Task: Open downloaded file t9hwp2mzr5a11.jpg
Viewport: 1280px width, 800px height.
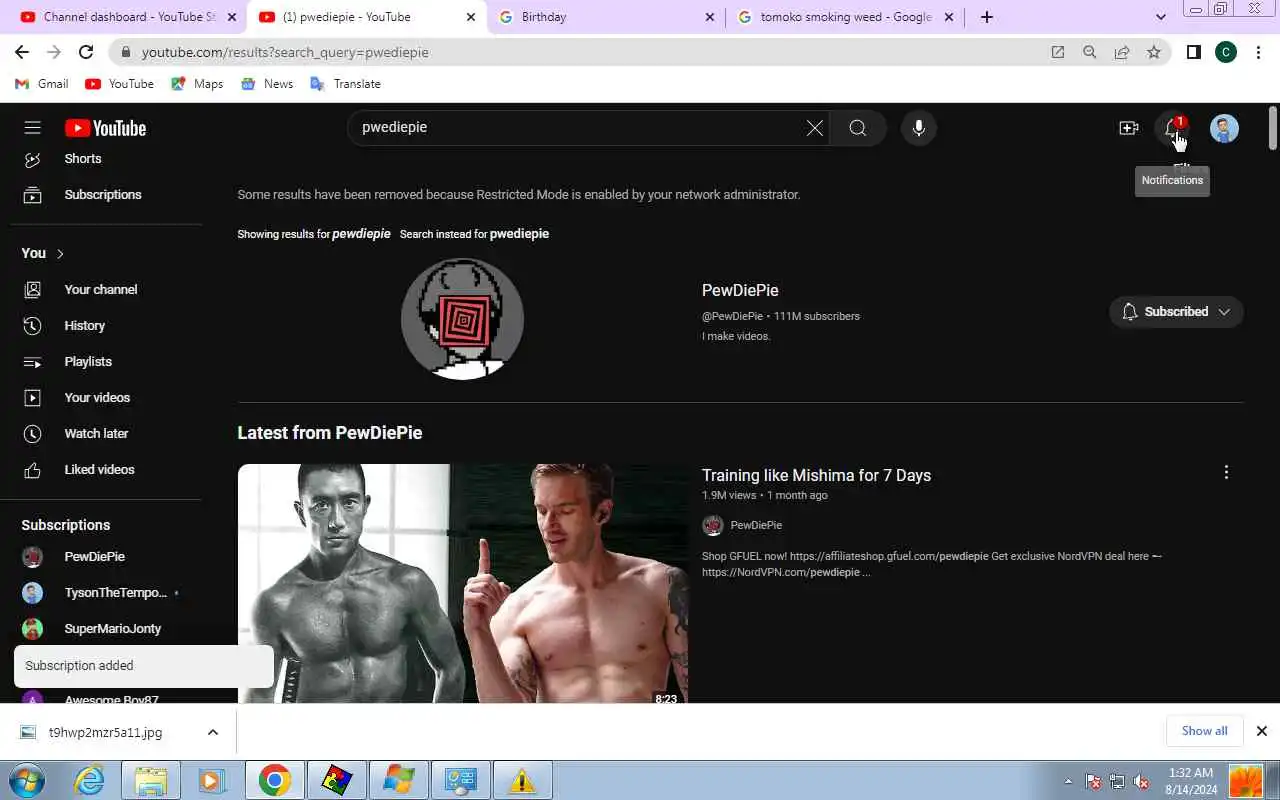Action: [105, 732]
